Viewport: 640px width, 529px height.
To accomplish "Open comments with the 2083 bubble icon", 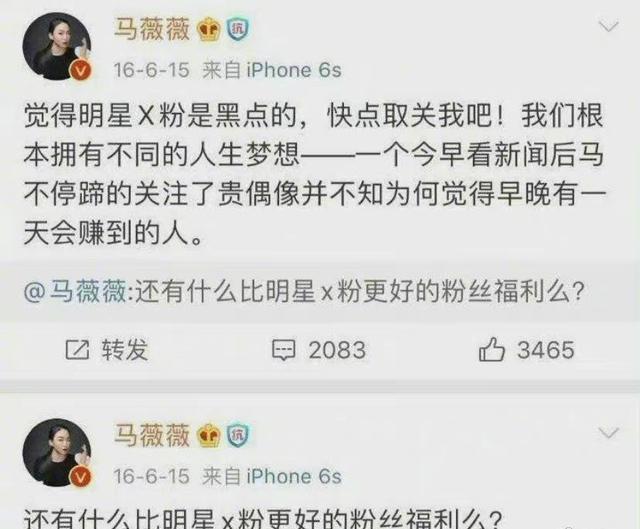I will point(283,350).
